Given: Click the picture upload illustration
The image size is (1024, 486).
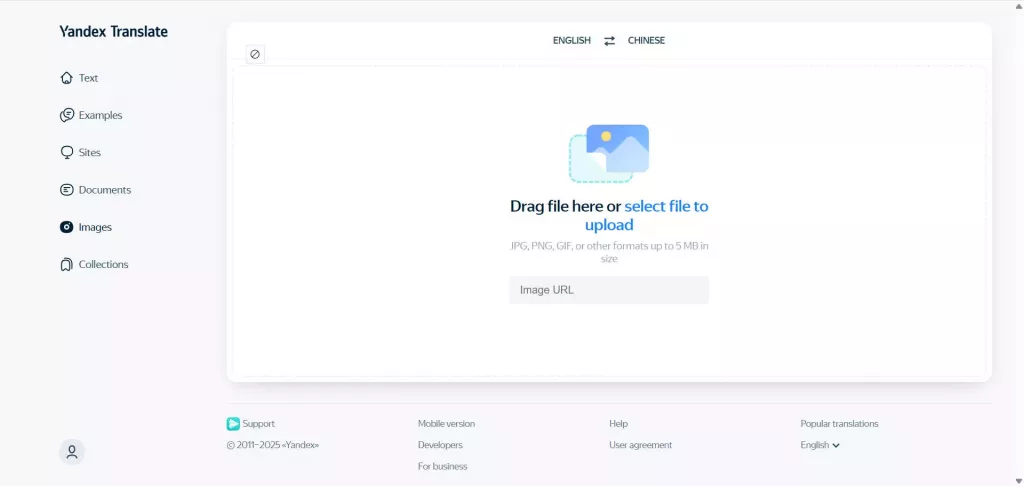Looking at the screenshot, I should click(x=609, y=154).
